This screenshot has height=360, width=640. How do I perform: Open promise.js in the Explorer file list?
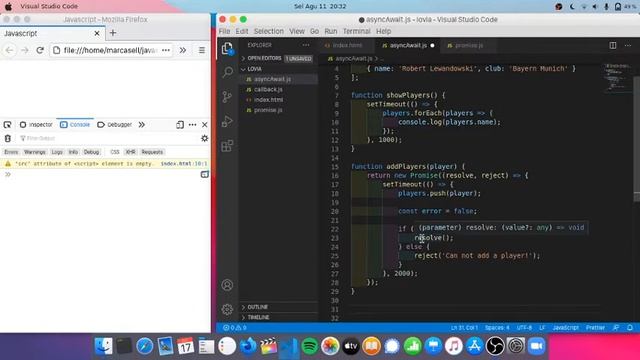[x=278, y=110]
